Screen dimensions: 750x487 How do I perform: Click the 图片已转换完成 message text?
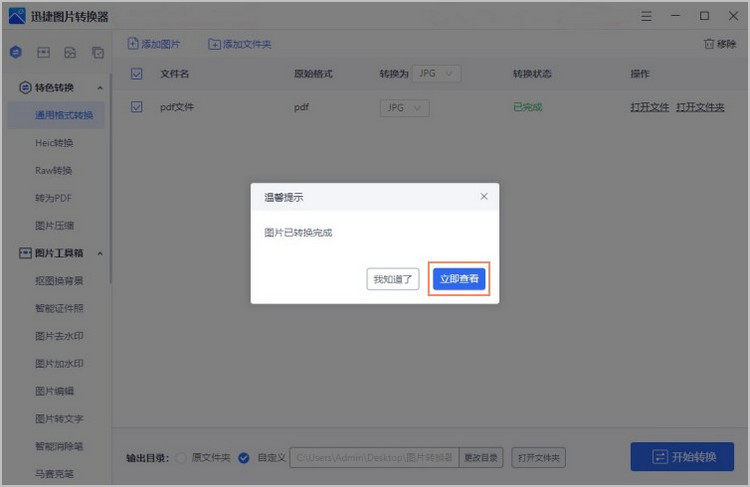tap(298, 233)
